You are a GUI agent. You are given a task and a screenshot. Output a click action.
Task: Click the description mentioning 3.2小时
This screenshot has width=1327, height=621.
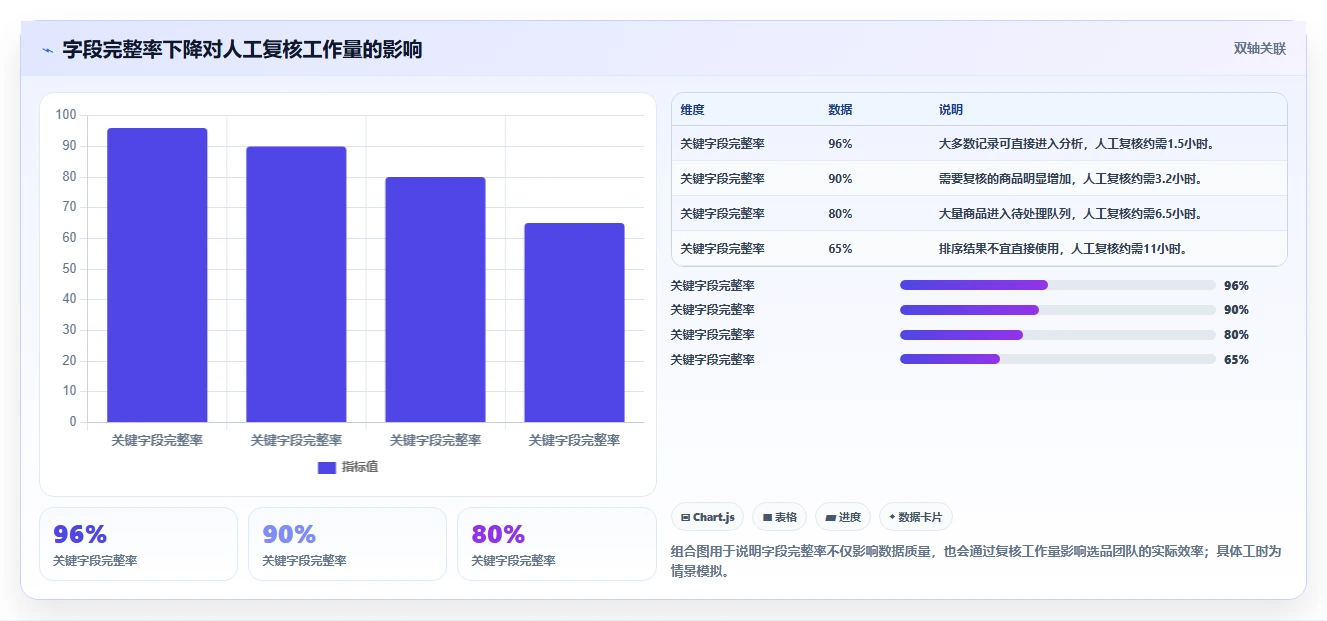click(x=1070, y=179)
